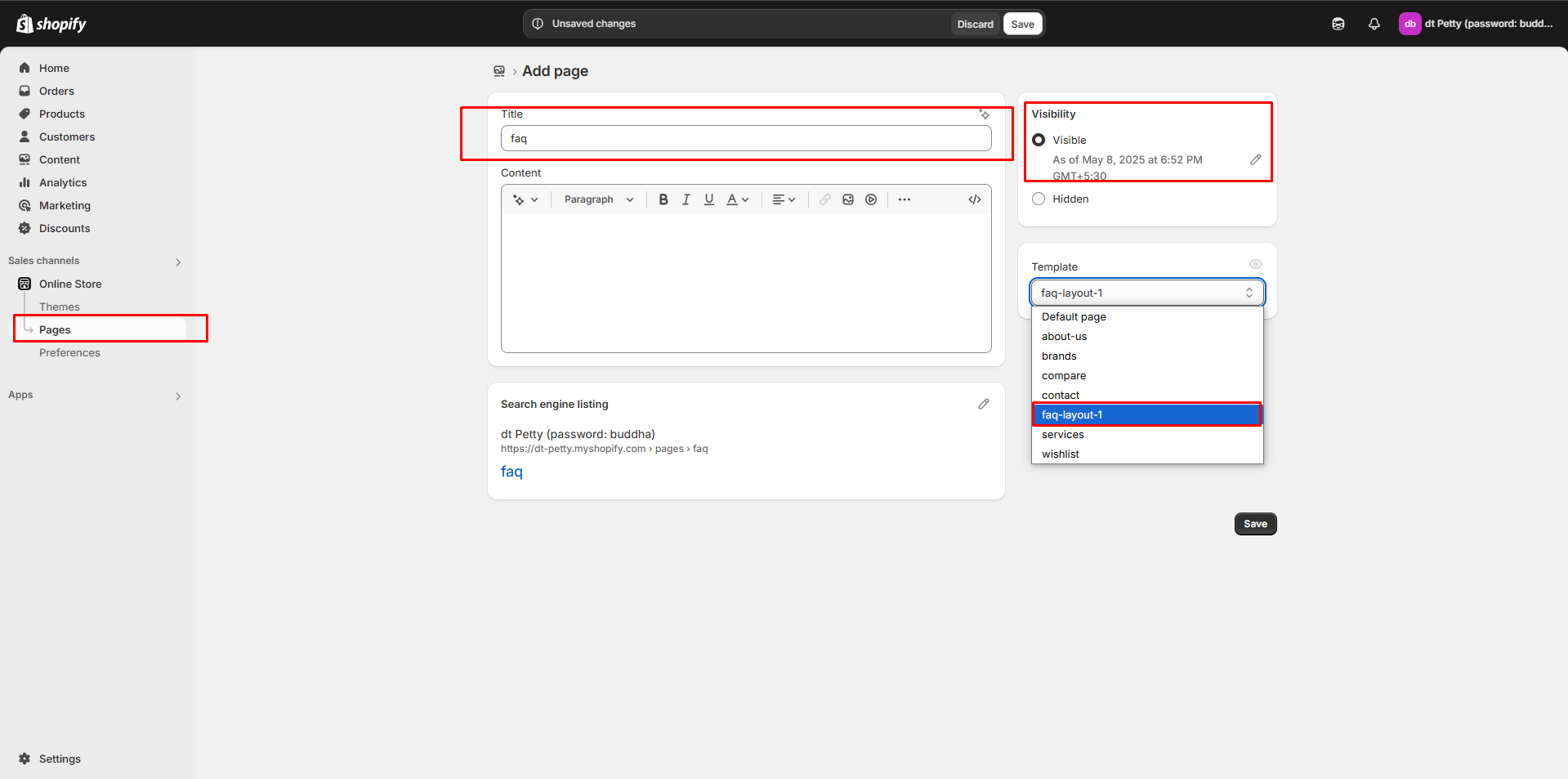Image resolution: width=1568 pixels, height=779 pixels.
Task: Click the Bold formatting icon
Action: point(663,199)
